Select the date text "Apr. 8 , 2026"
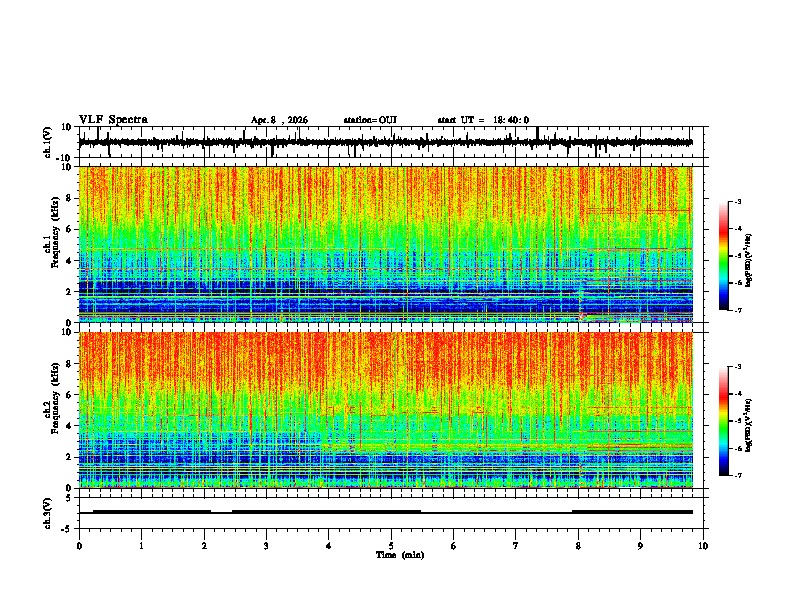 click(279, 120)
